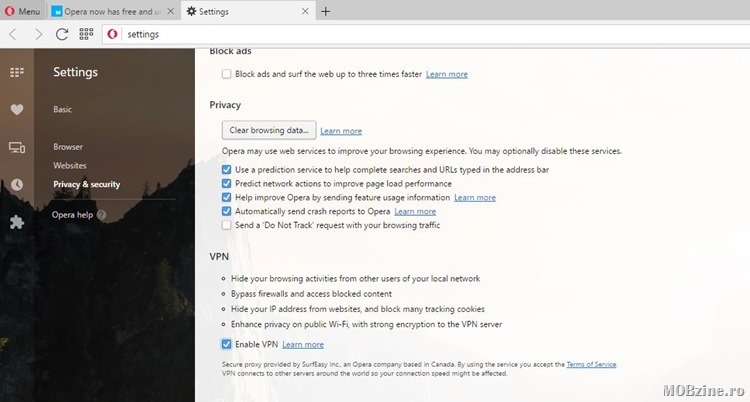Viewport: 750px width, 402px height.
Task: Enable Block ads checkbox
Action: pyautogui.click(x=226, y=74)
